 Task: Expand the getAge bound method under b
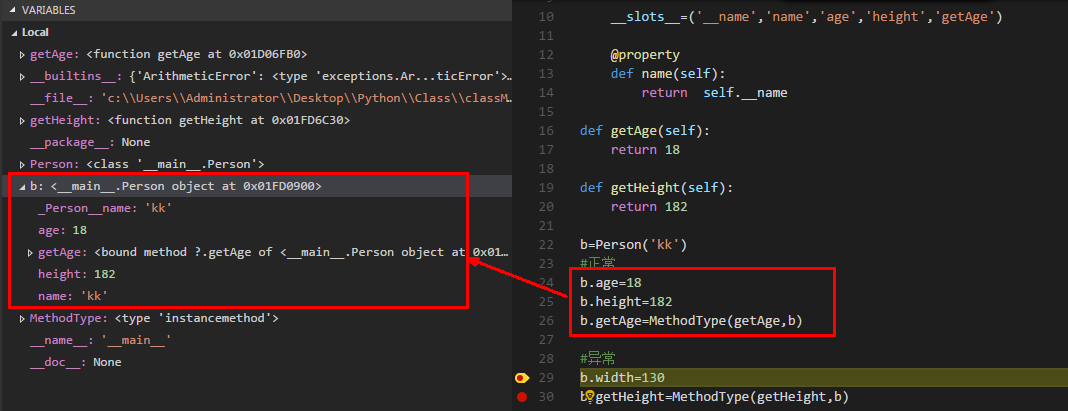click(29, 252)
